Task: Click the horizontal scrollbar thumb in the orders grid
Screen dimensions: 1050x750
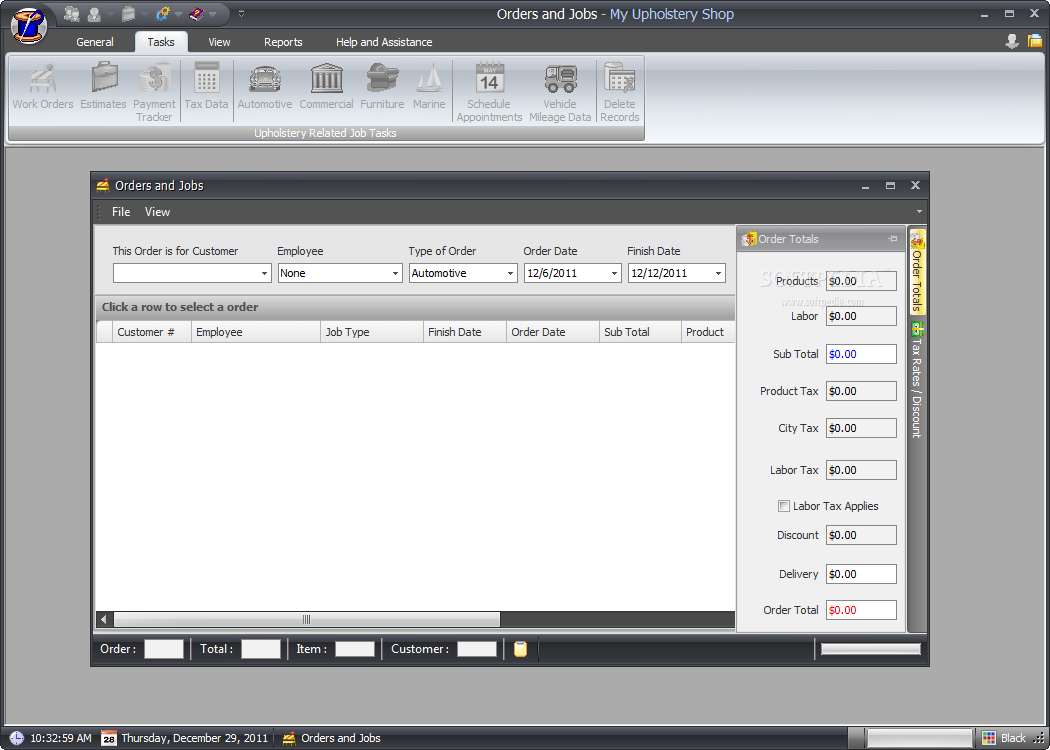Action: pos(307,619)
